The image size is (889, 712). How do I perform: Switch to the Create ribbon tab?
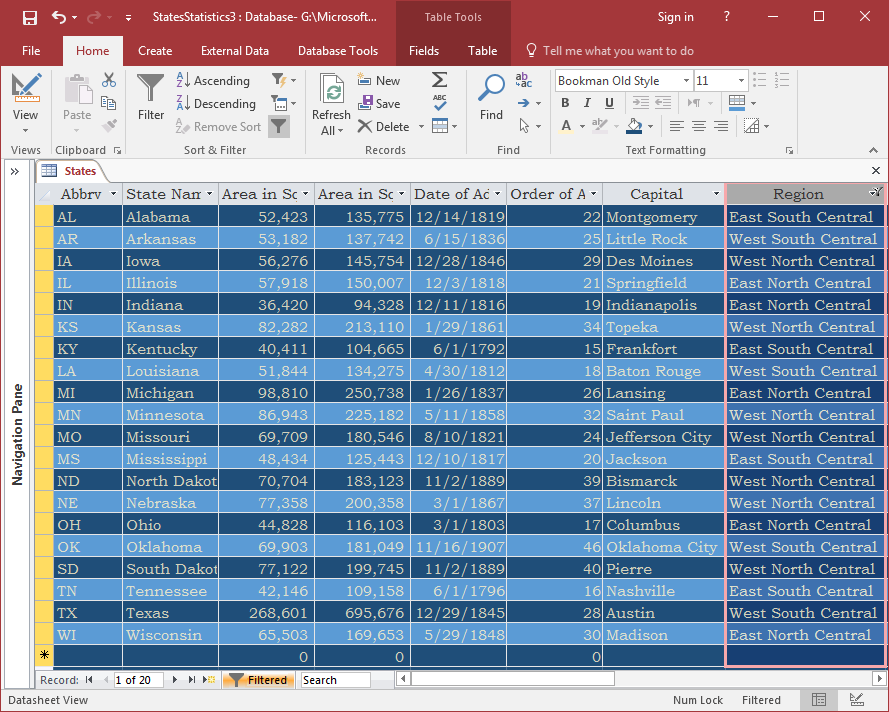(155, 50)
